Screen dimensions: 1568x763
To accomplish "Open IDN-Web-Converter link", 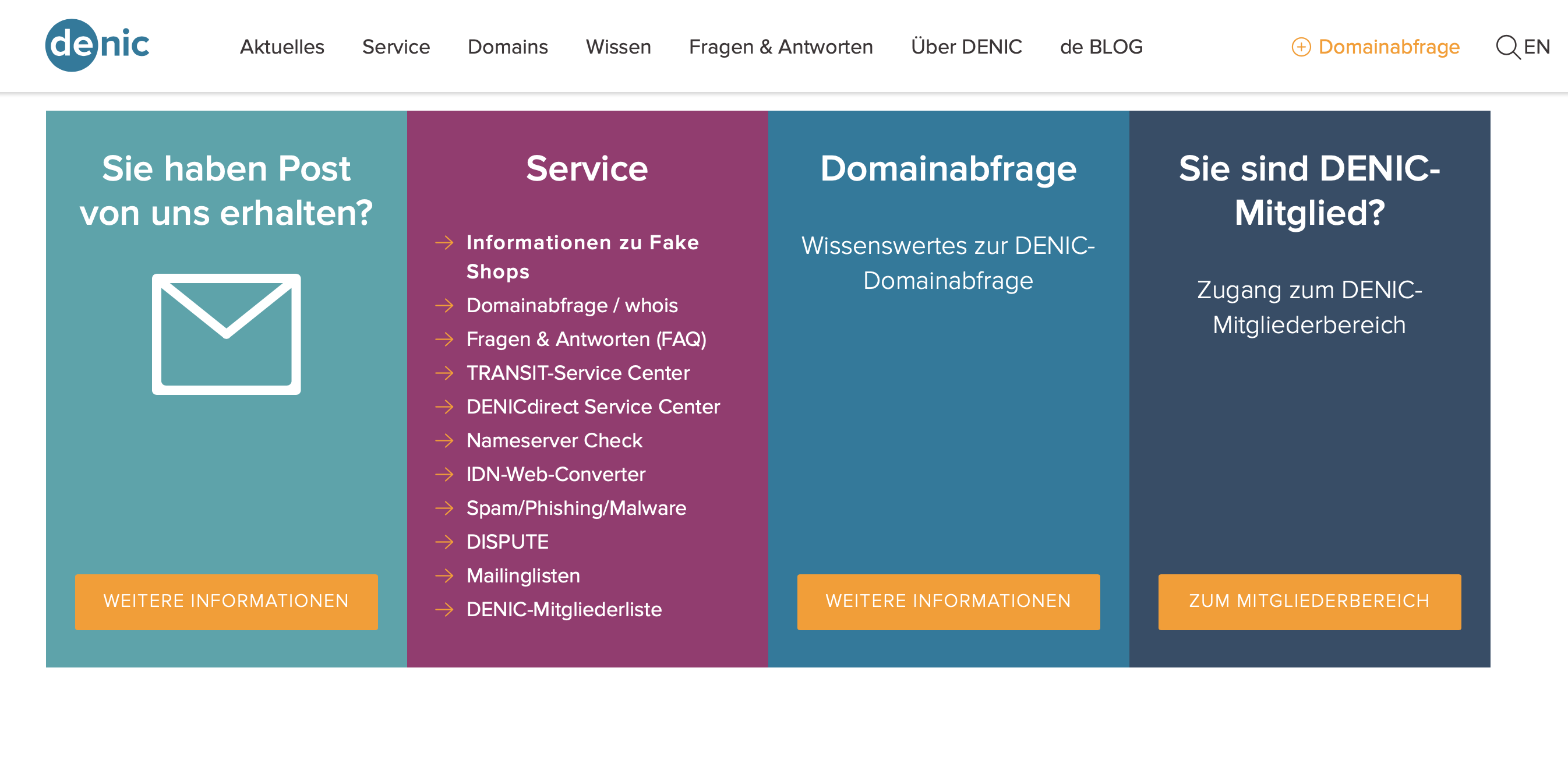I will coord(556,474).
